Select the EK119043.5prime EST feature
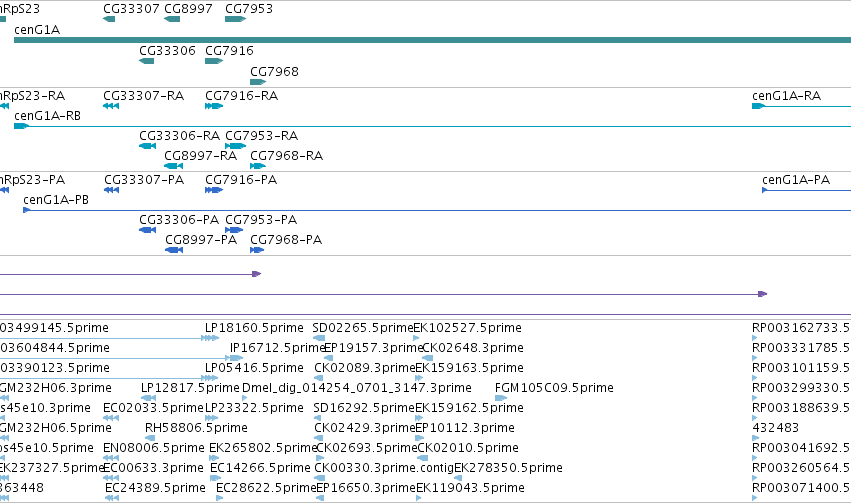This screenshot has height=503, width=851. tap(420, 499)
